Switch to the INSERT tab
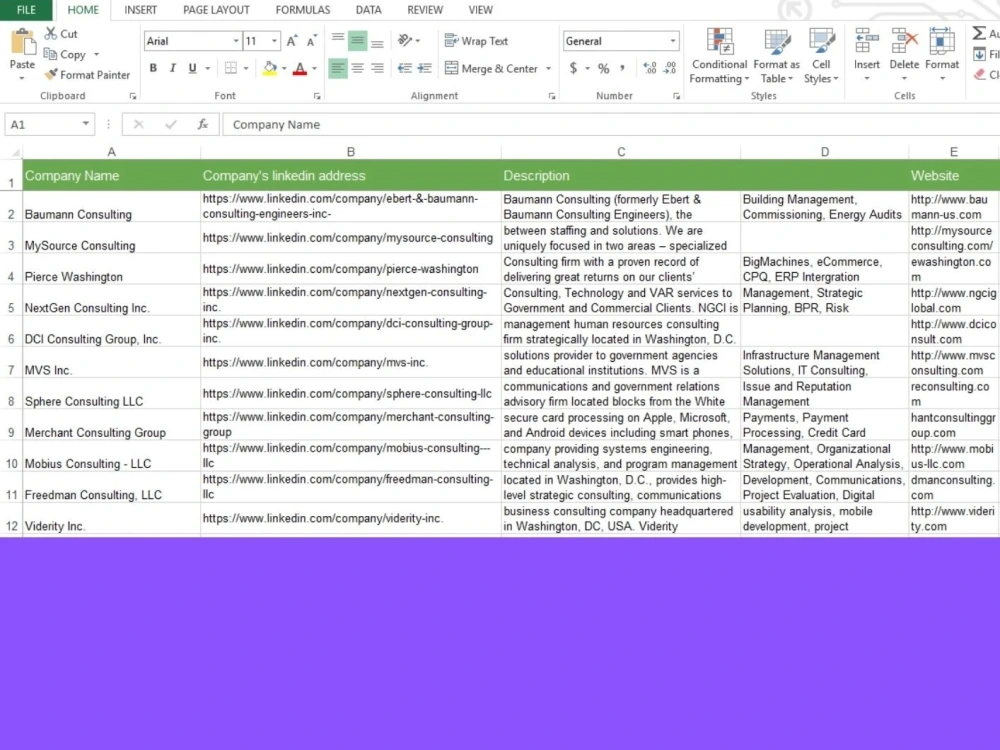Screen dimensions: 1000x750 tap(140, 10)
